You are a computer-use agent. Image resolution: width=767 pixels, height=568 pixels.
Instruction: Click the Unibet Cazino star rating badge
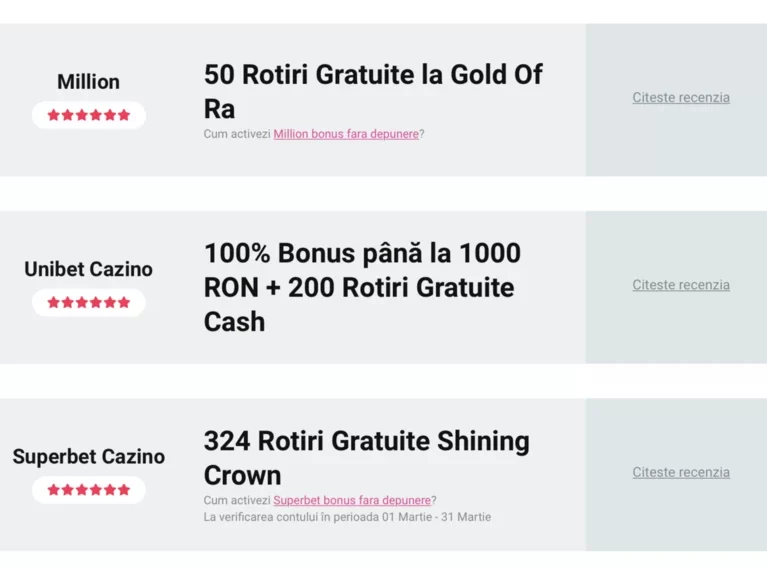tap(89, 302)
